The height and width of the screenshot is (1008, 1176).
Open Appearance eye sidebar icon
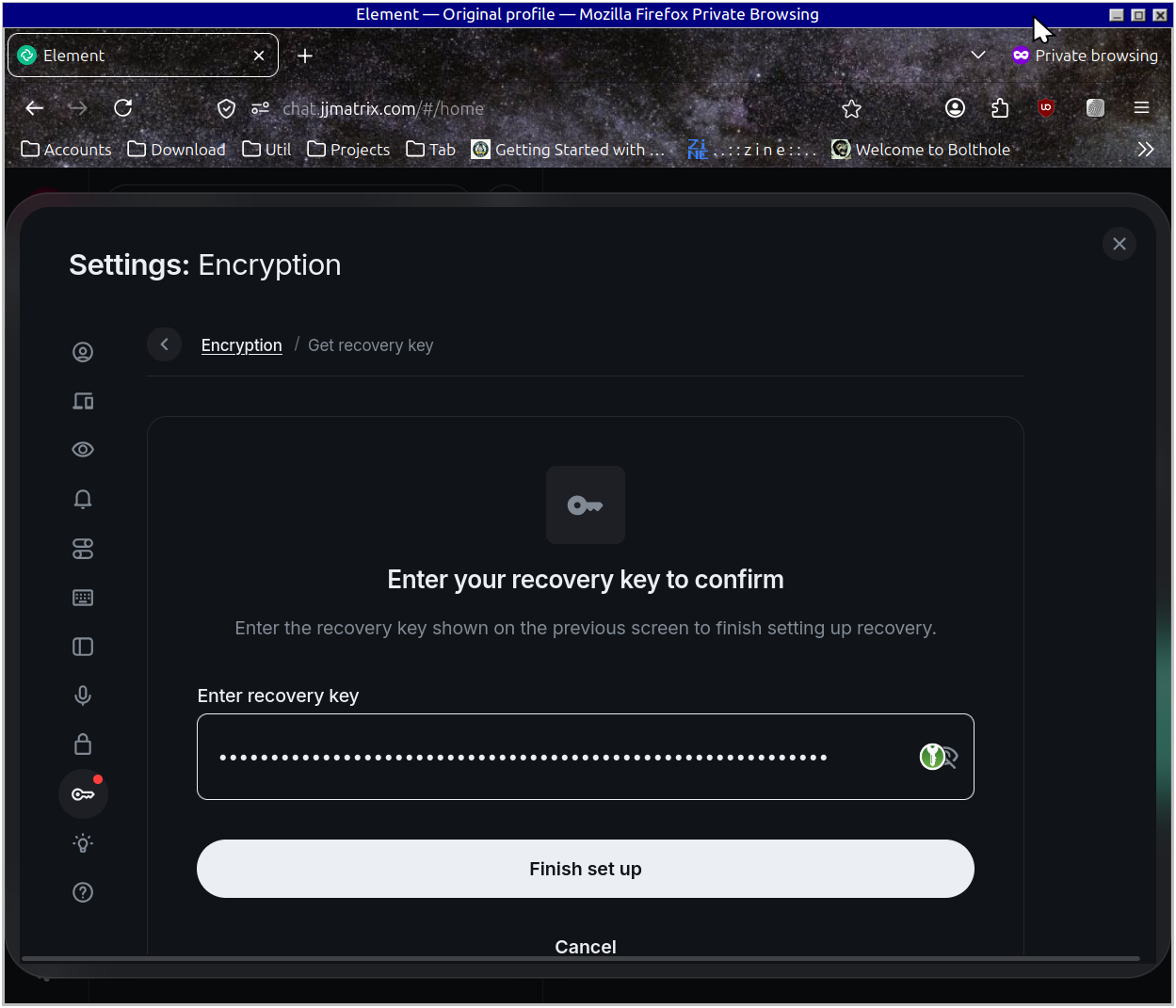coord(83,450)
